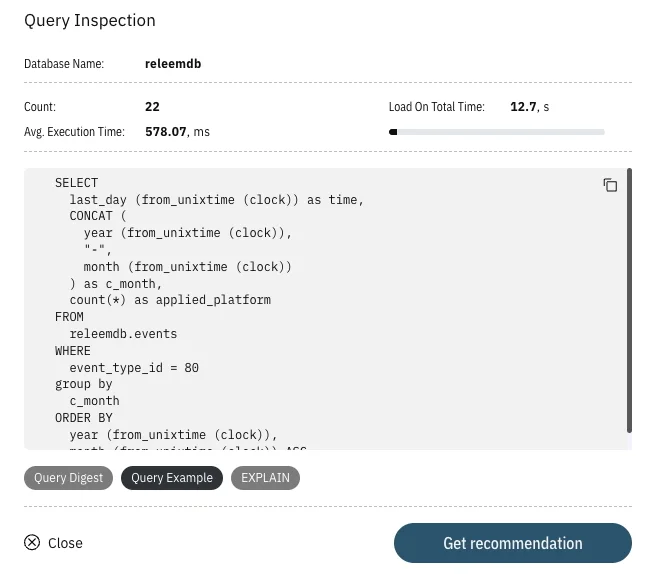Click the line with releemdb.events
652x574 pixels.
tap(123, 334)
